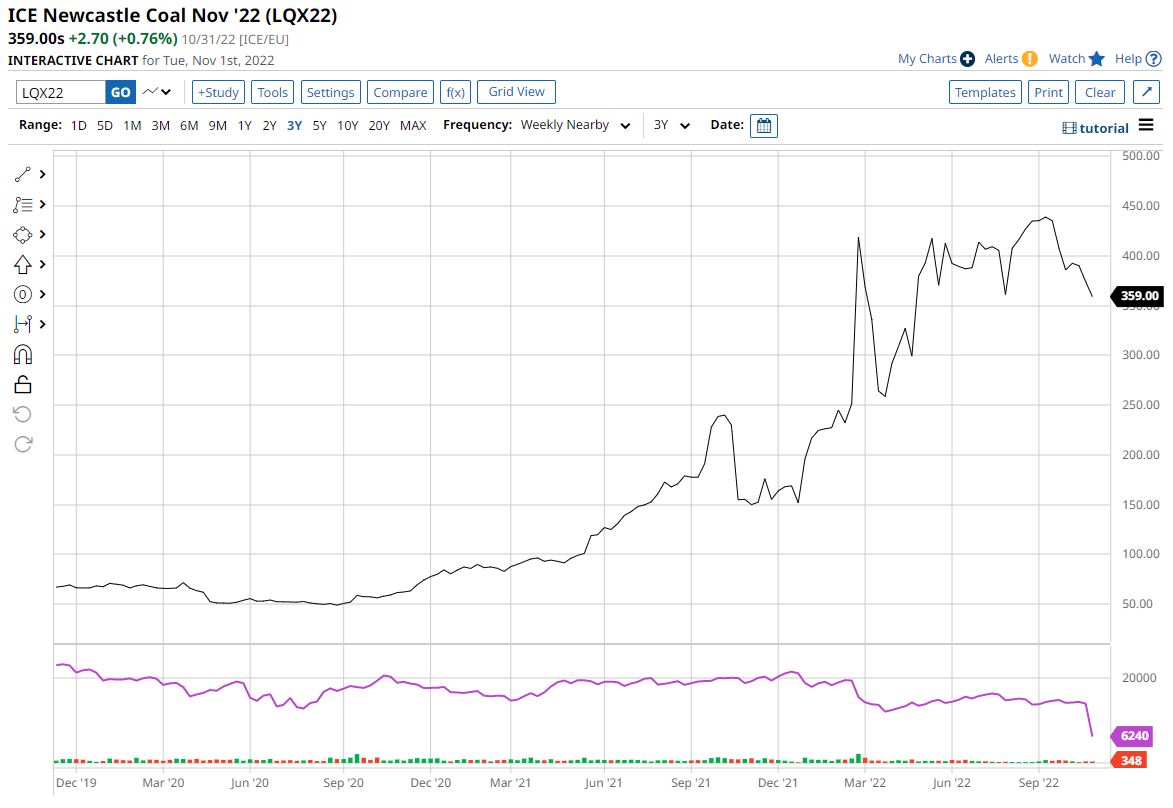Select the shapes drawing tool icon
Screen dimensions: 1173x808
pyautogui.click(x=22, y=234)
